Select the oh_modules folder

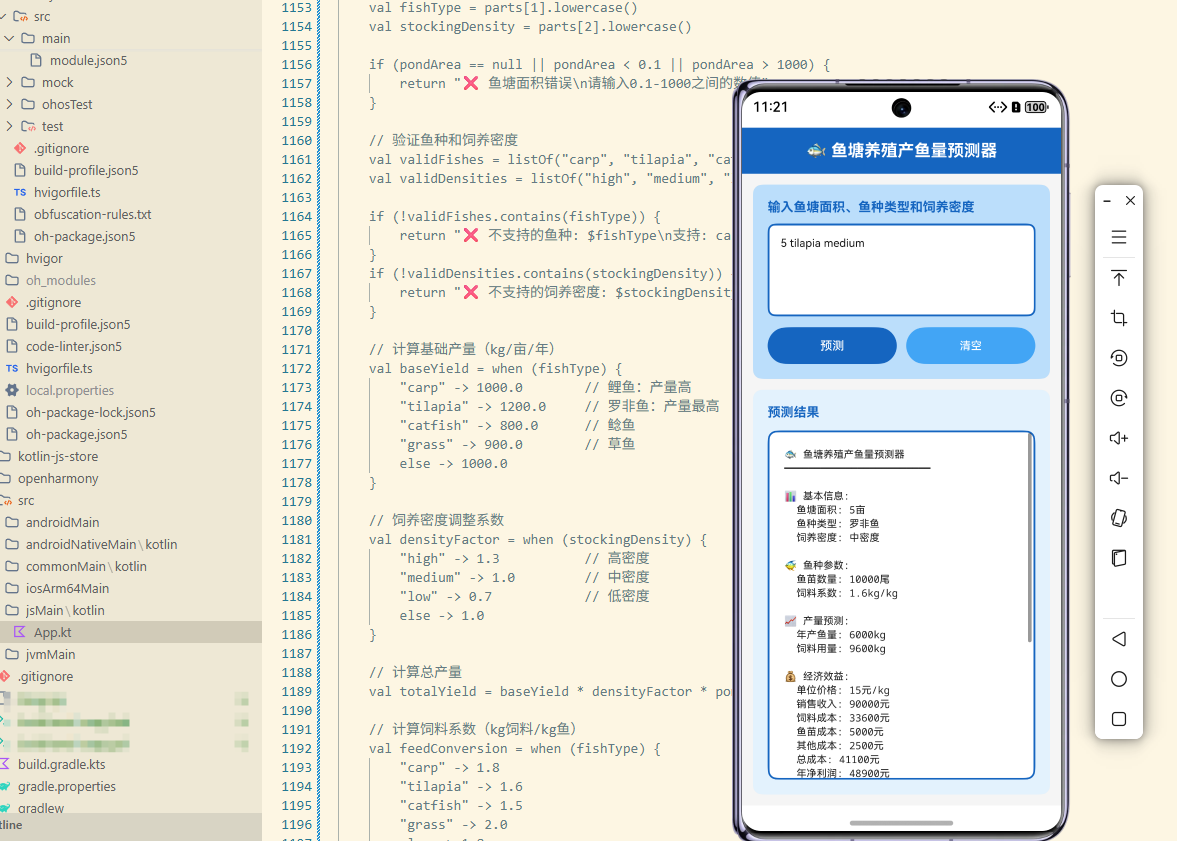[x=61, y=280]
